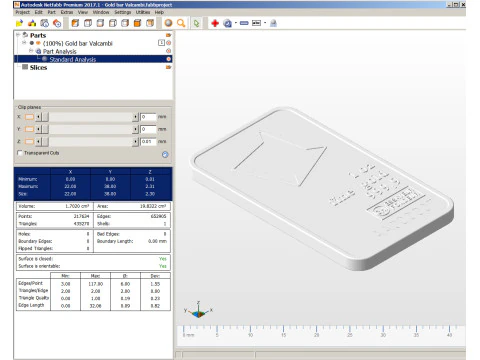
Task: Click the blue analysis icon in toolbar
Action: point(228,23)
